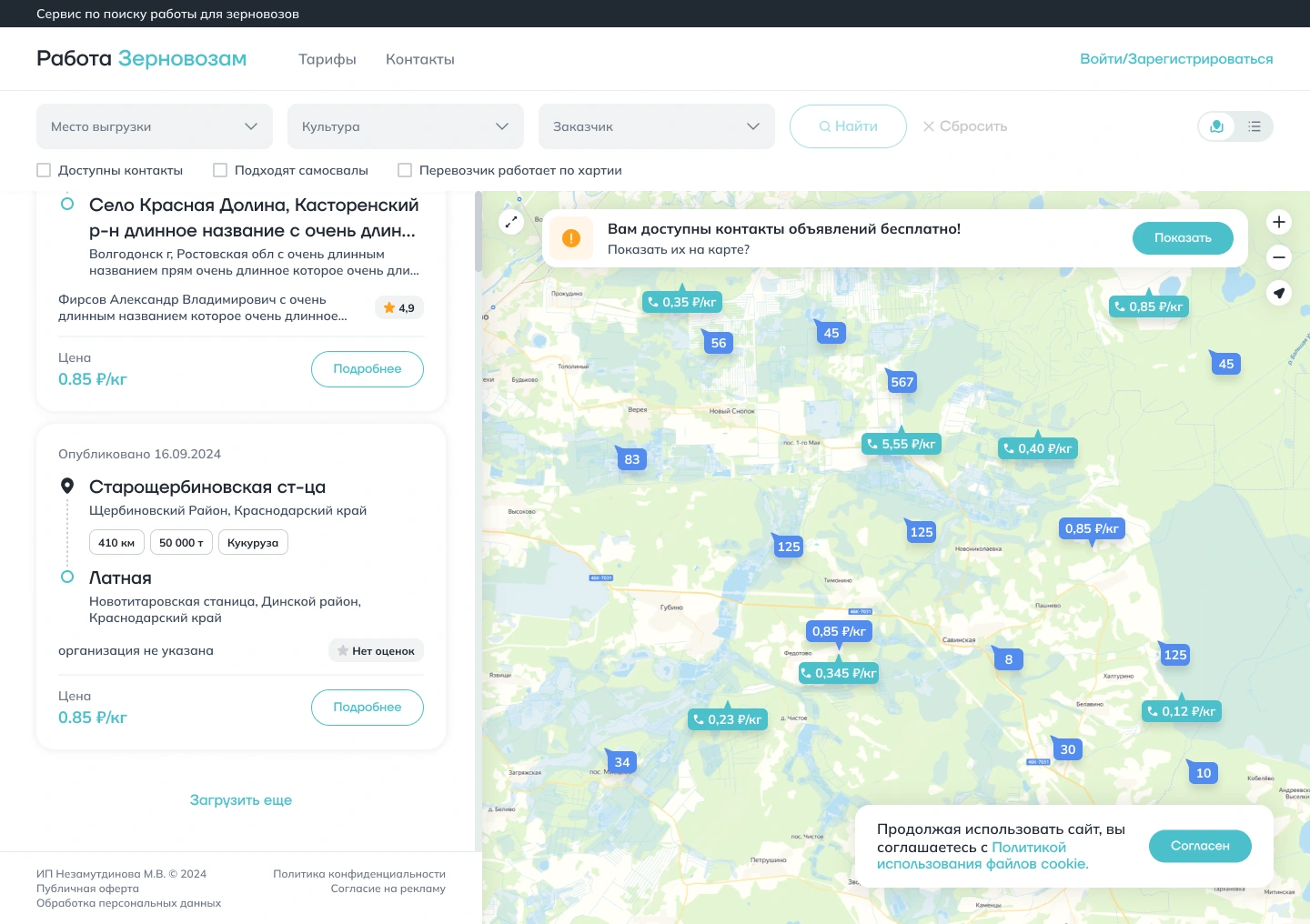The height and width of the screenshot is (924, 1310).
Task: Click Показать in contacts banner
Action: coord(1183,238)
